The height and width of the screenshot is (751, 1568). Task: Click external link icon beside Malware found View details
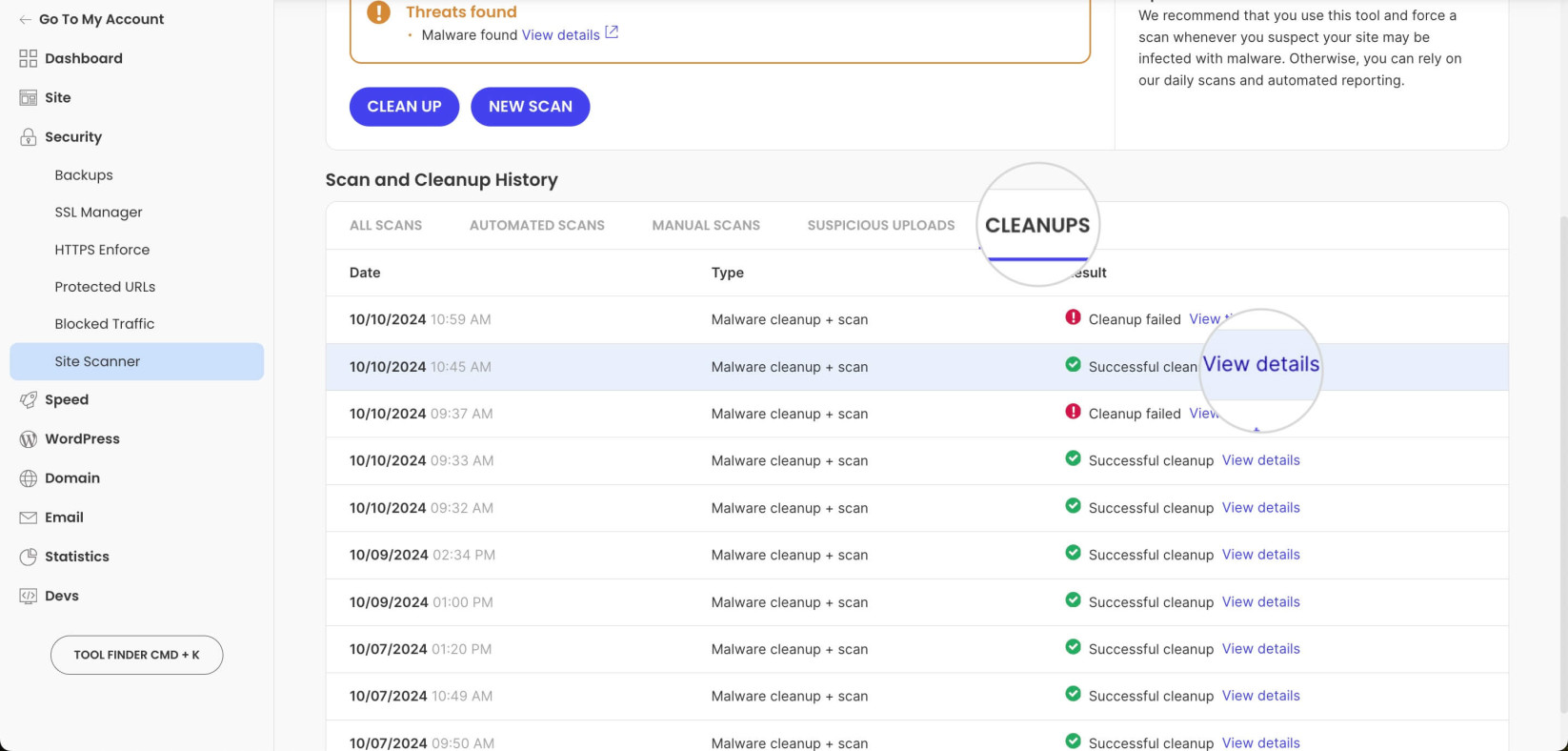click(x=612, y=32)
